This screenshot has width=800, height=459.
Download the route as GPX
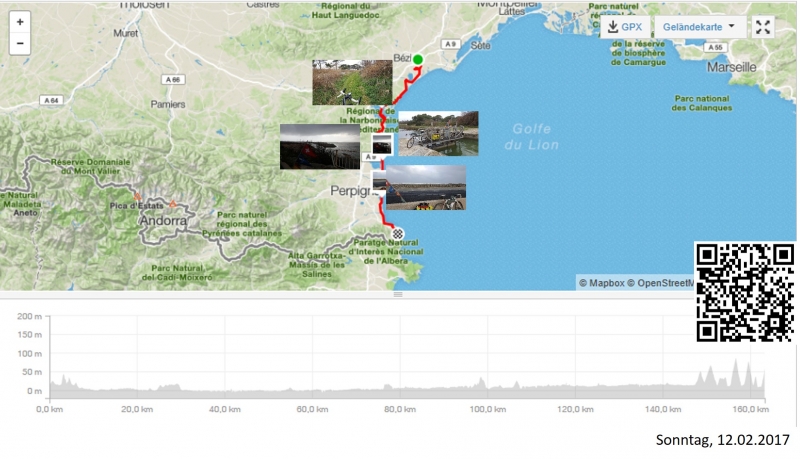625,27
